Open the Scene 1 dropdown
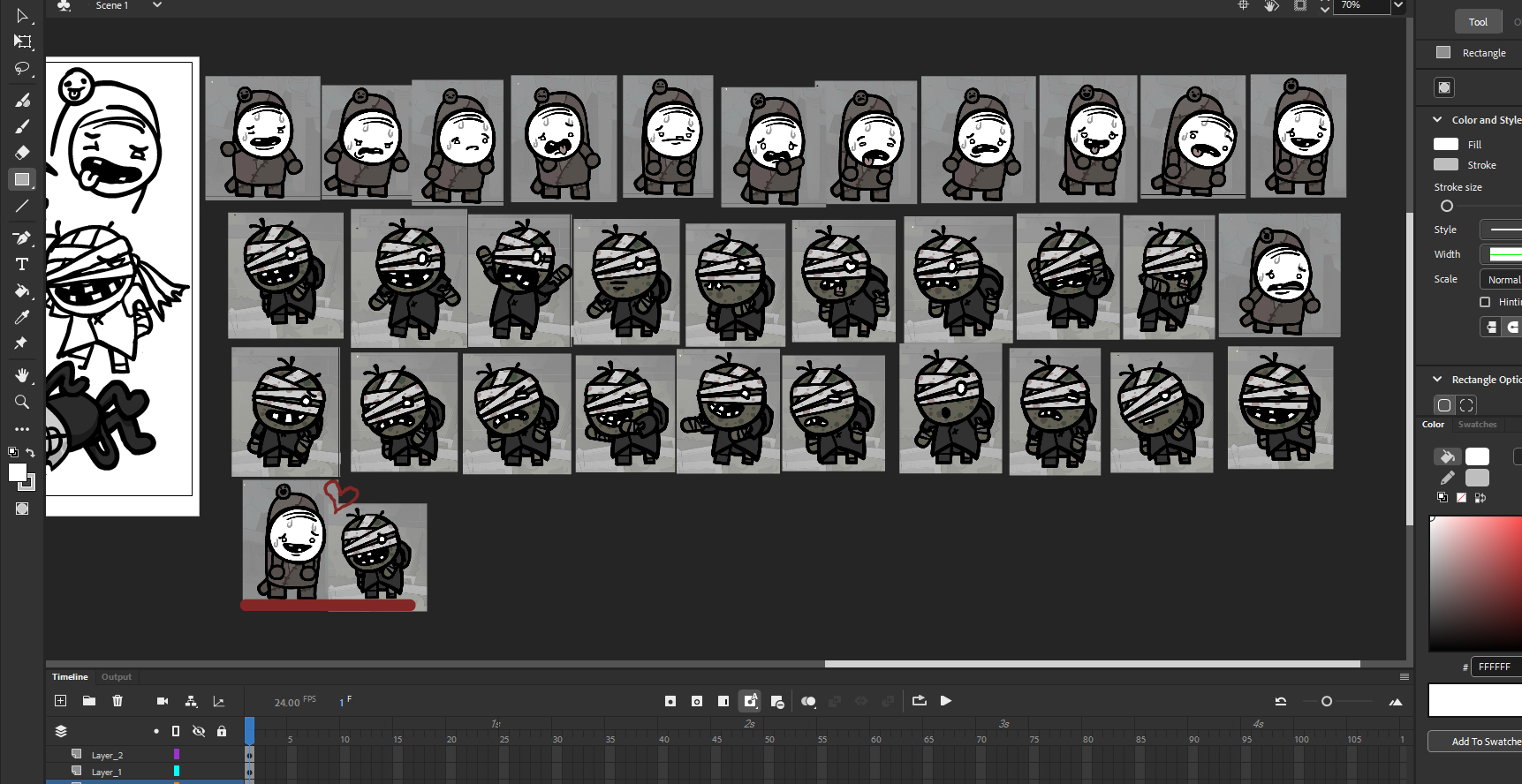Image resolution: width=1522 pixels, height=784 pixels. [157, 5]
